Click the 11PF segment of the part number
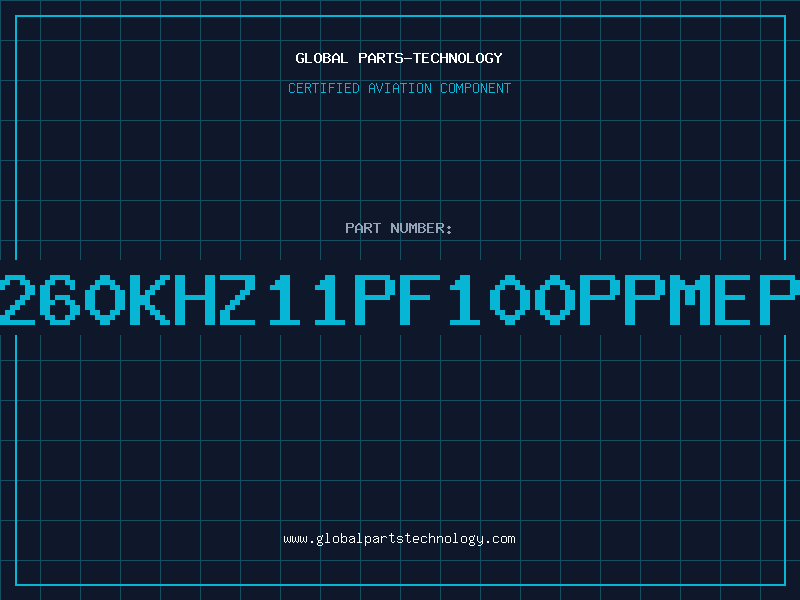Viewport: 800px width, 600px height. 355,300
